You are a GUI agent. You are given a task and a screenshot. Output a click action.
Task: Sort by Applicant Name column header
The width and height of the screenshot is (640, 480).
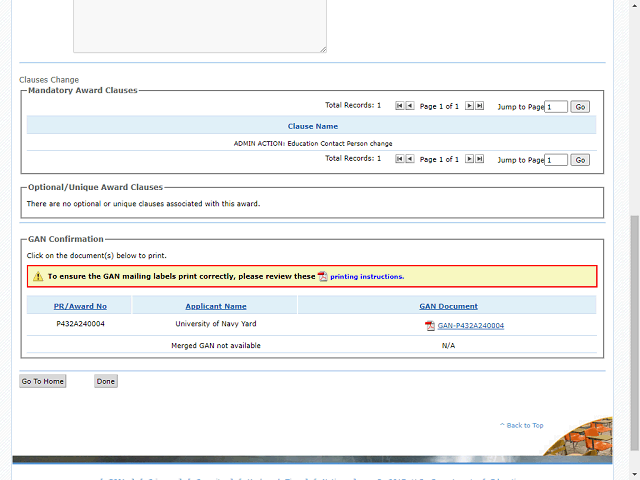(x=215, y=306)
